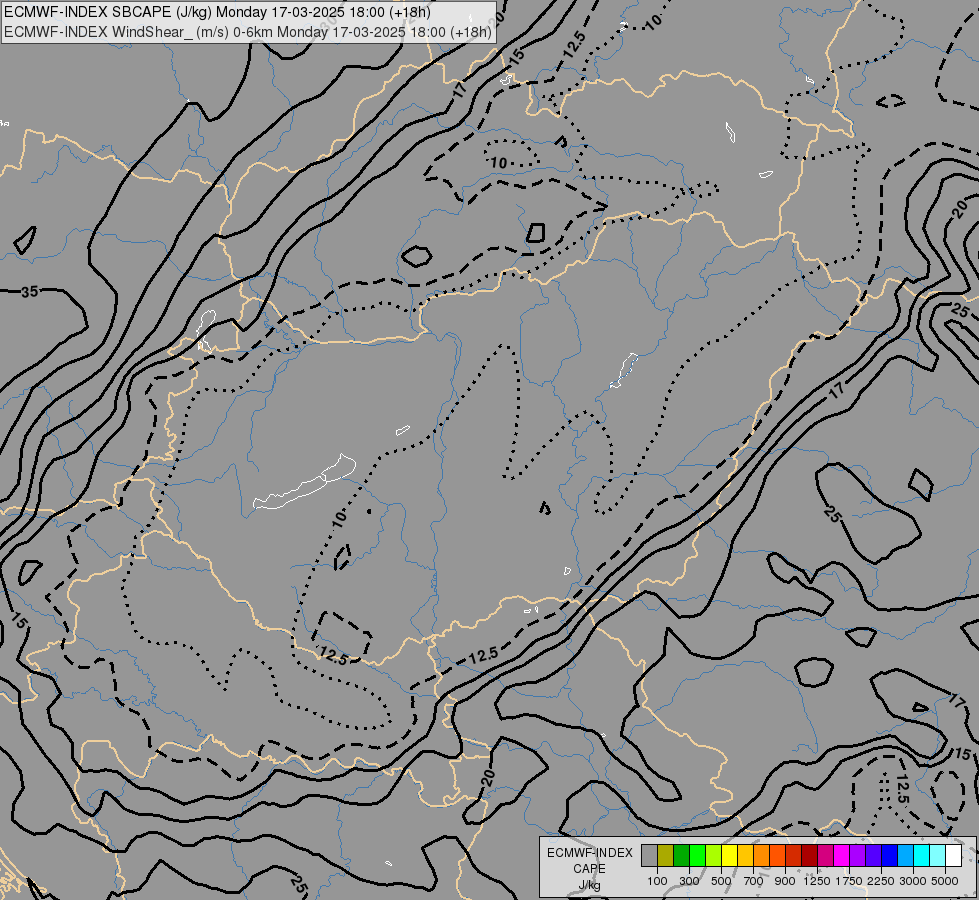This screenshot has height=900, width=979.
Task: Click "ECMWF-INDEX" text inside the legend box
Action: pos(589,853)
